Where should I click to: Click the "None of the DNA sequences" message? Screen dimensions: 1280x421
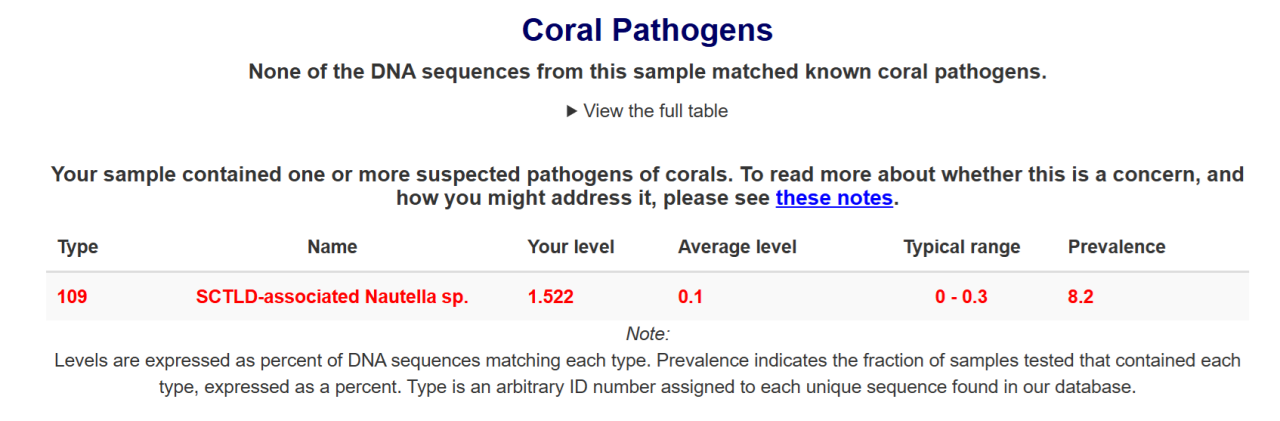click(x=647, y=72)
